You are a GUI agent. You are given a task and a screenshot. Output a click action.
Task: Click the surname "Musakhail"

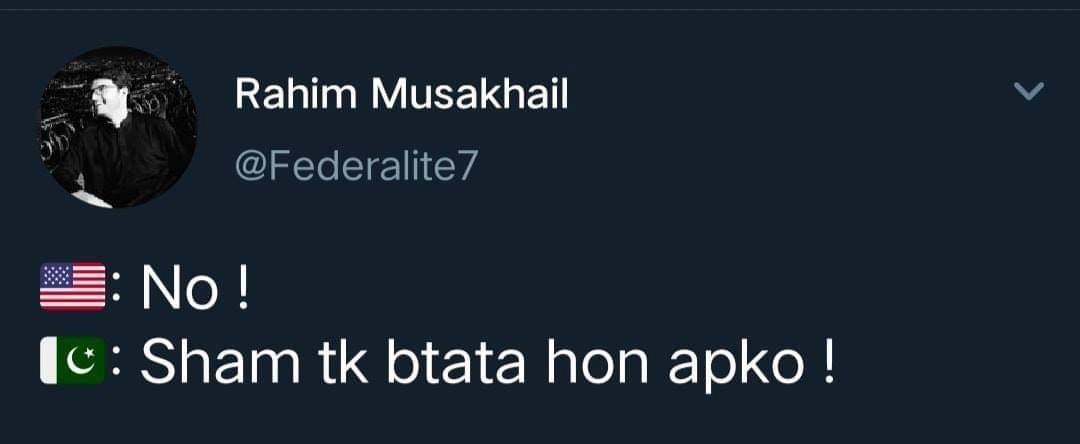pyautogui.click(x=470, y=94)
